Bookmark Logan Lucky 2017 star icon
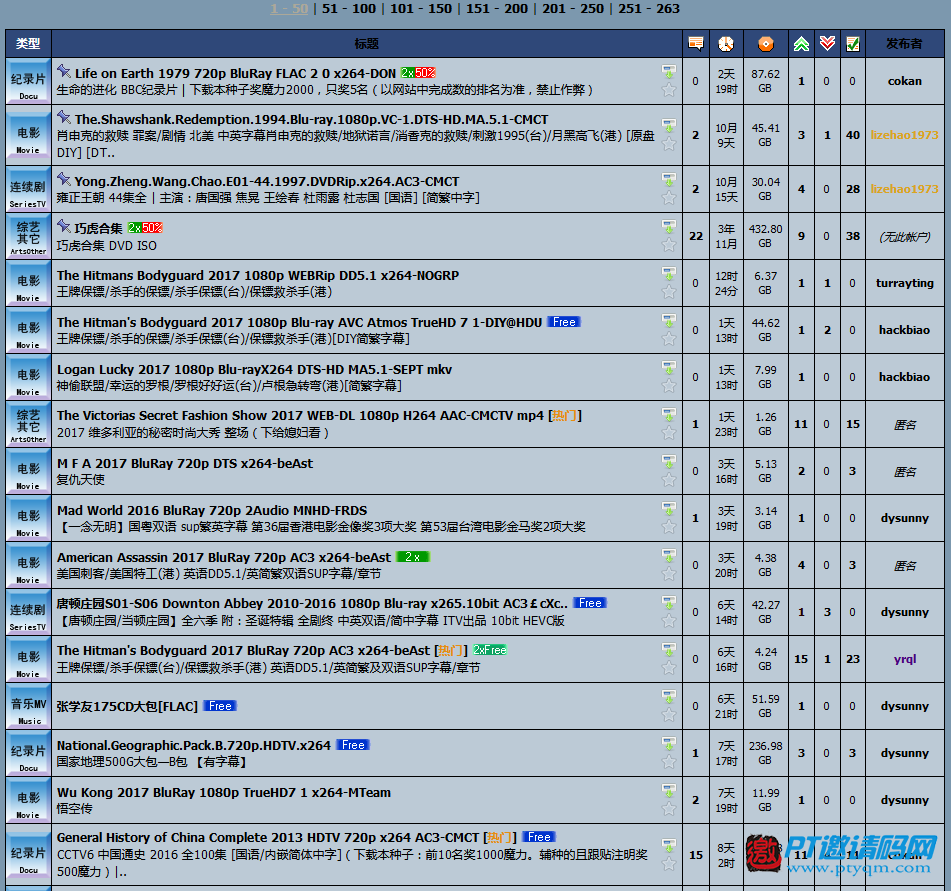The width and height of the screenshot is (951, 891). point(668,386)
